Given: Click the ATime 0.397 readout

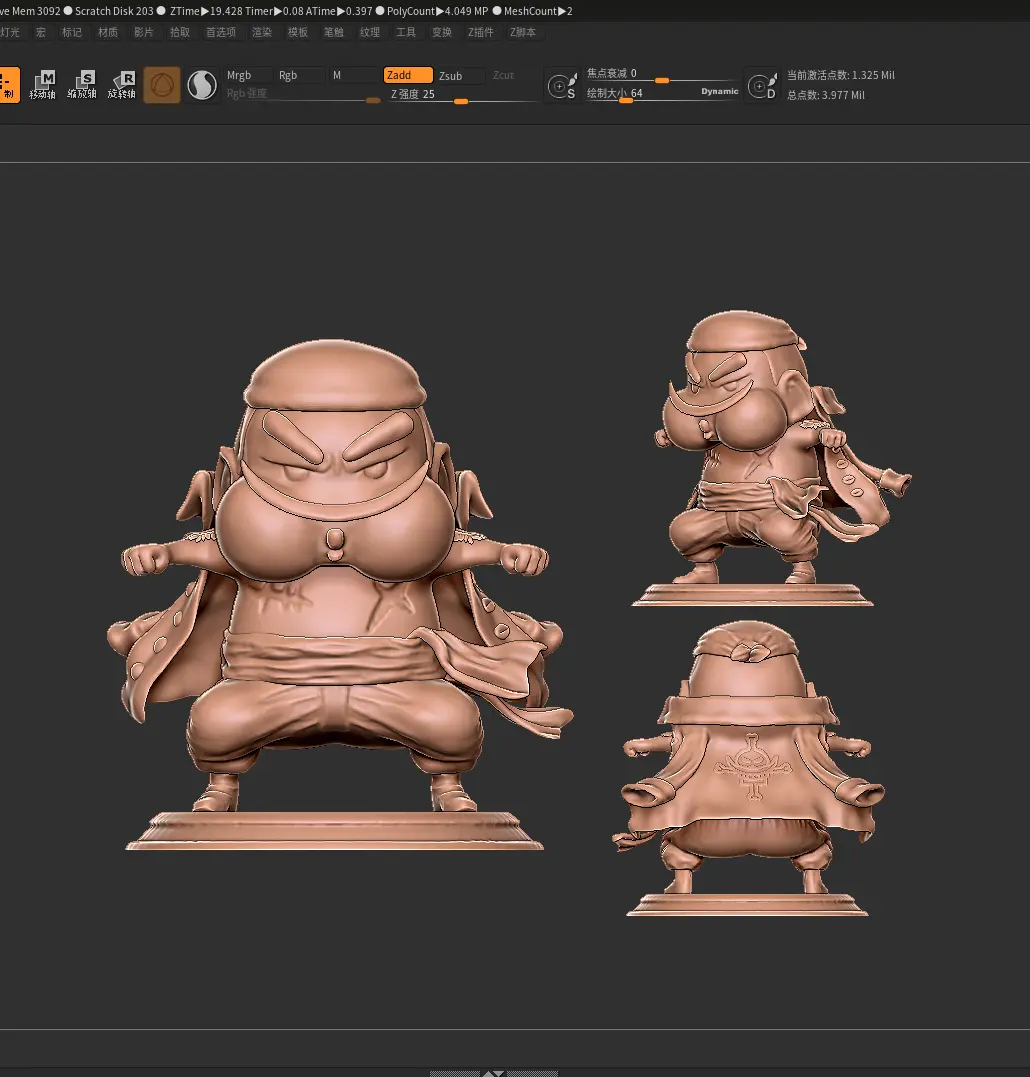Looking at the screenshot, I should point(339,11).
